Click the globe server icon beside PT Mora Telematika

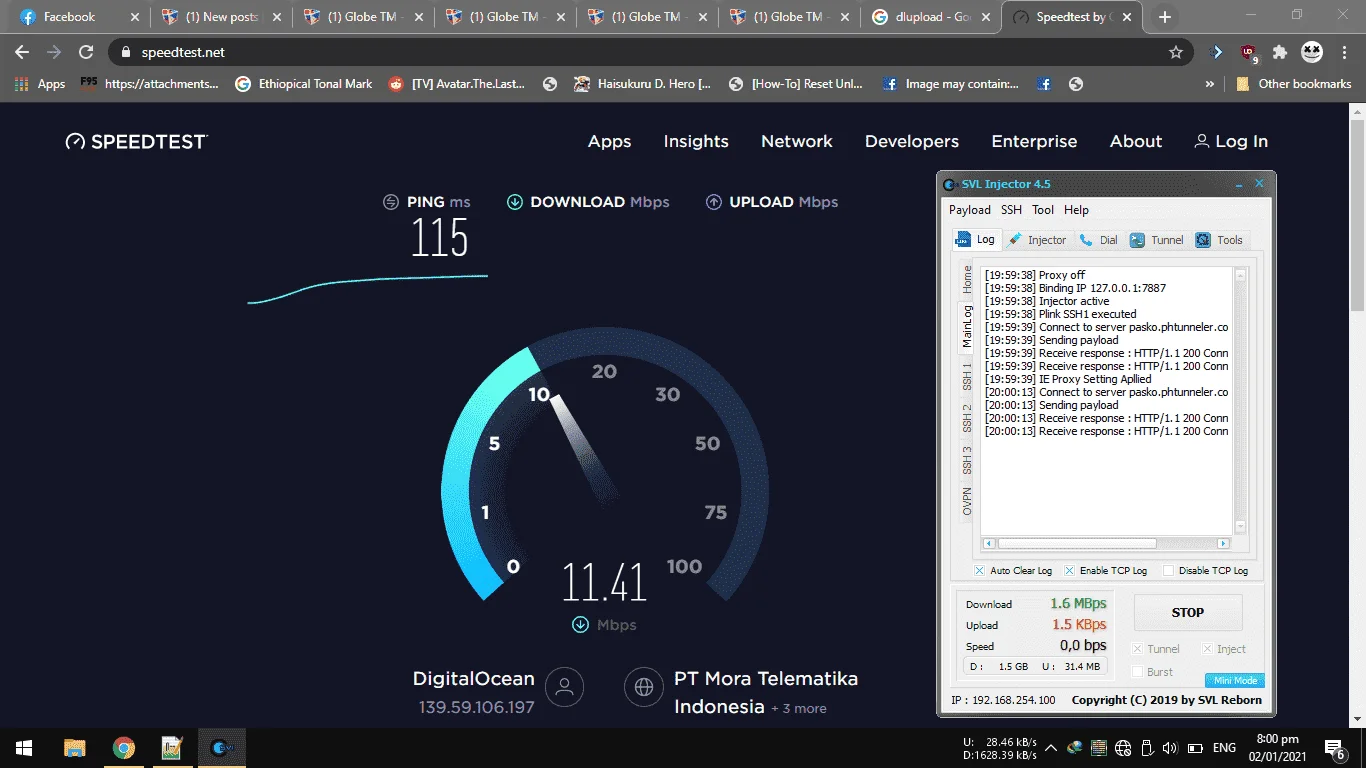(644, 687)
